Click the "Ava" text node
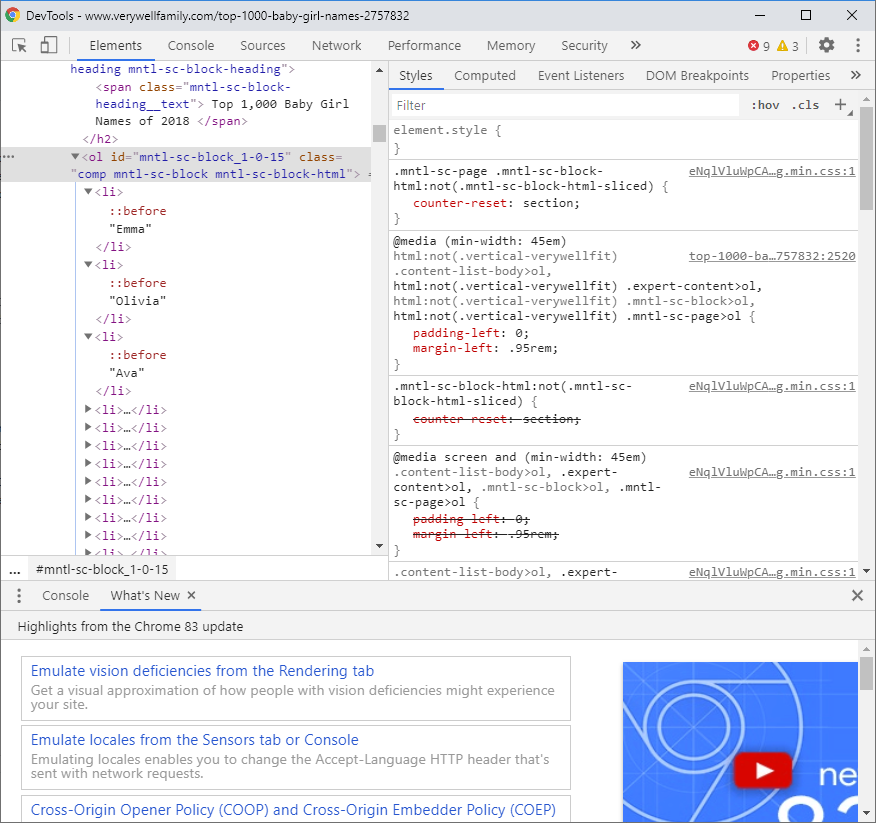 pos(126,373)
